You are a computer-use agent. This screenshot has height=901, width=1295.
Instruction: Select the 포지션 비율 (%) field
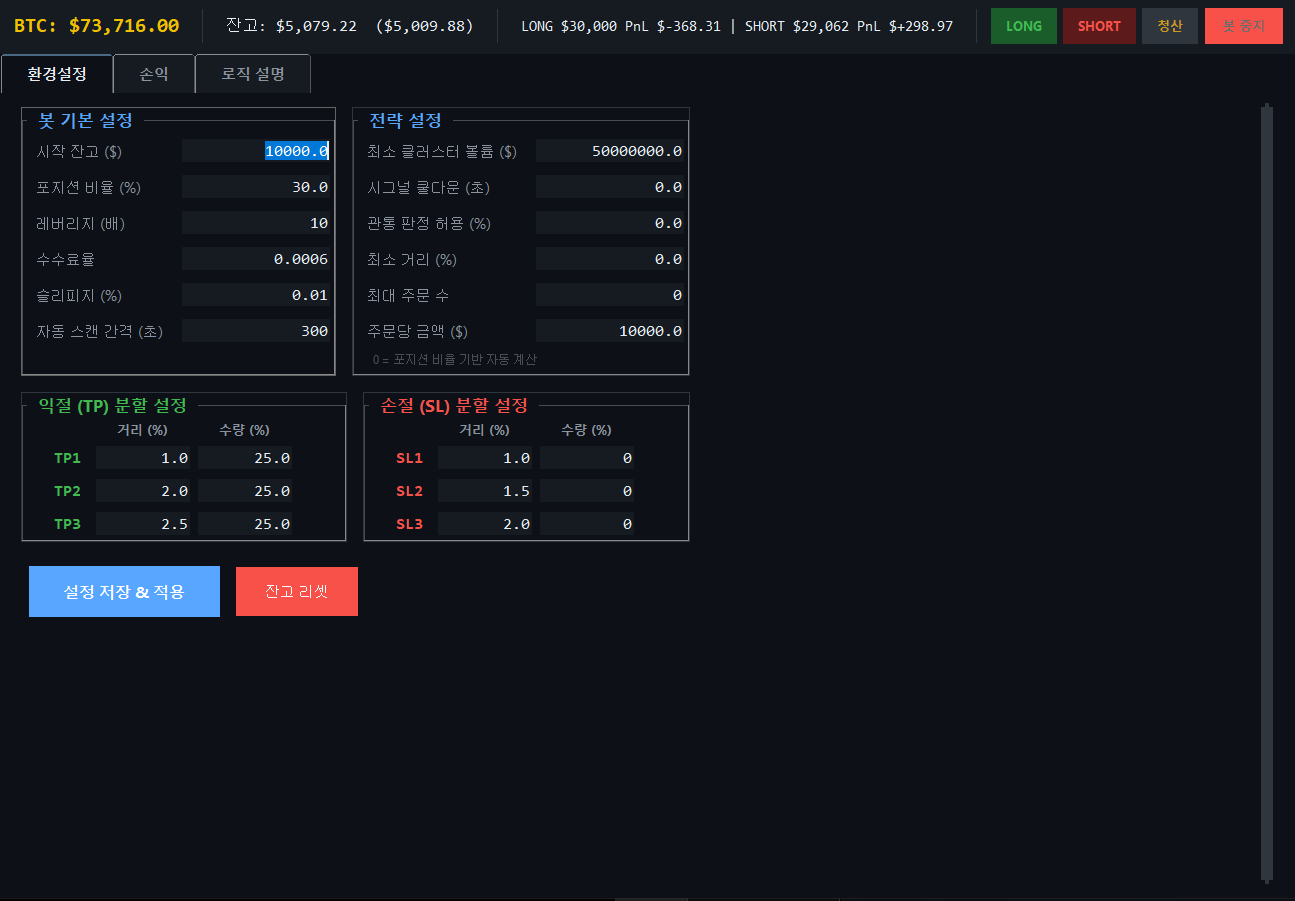coord(256,187)
